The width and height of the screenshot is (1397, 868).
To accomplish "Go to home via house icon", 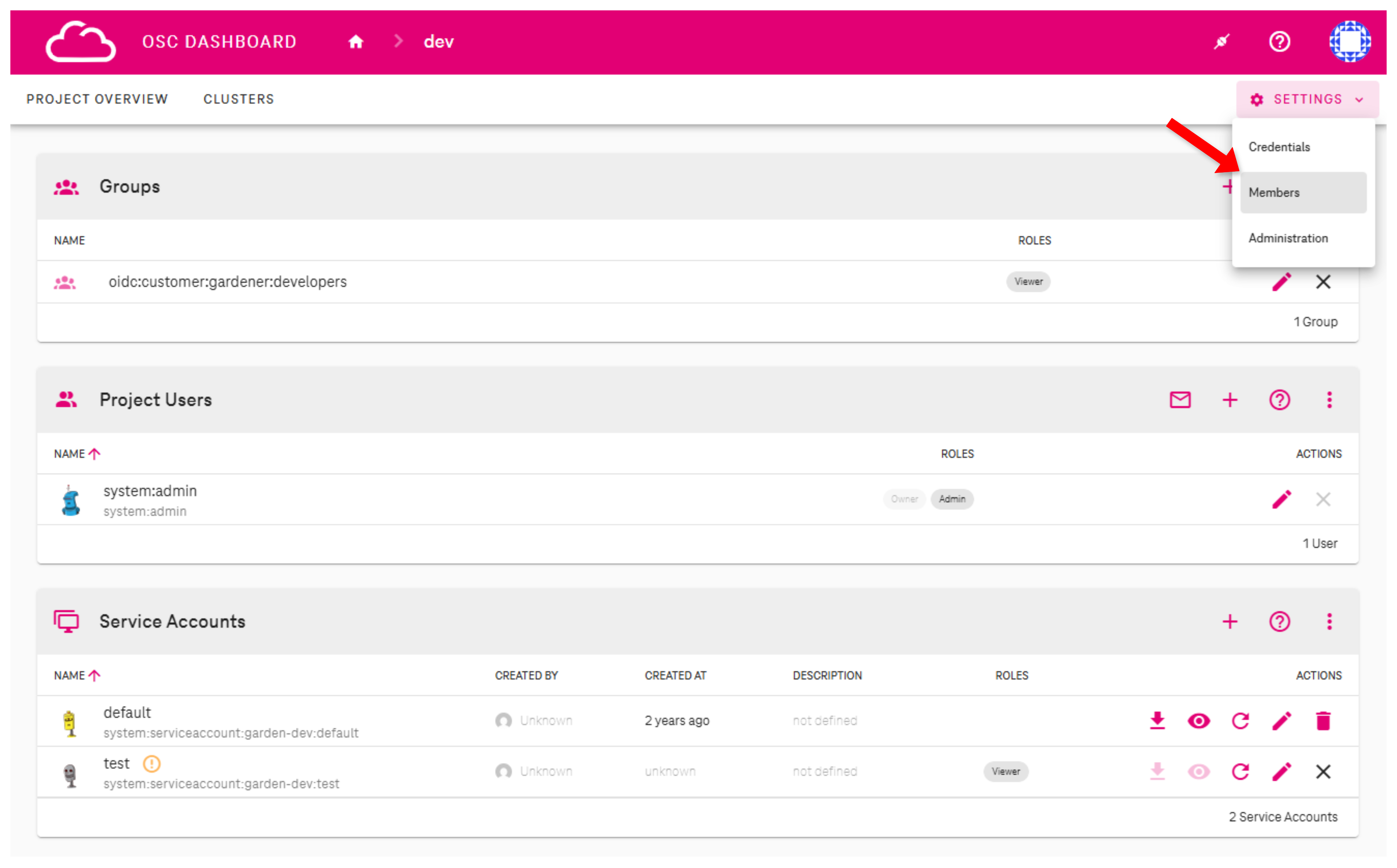I will coord(355,41).
